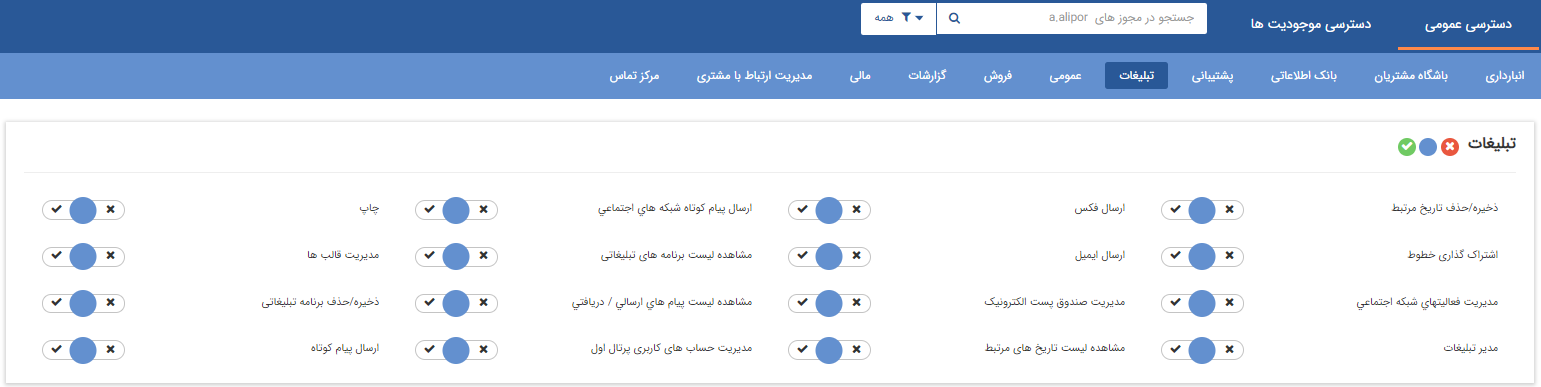Click checkmark on ارسال فکس toggle

coord(802,209)
